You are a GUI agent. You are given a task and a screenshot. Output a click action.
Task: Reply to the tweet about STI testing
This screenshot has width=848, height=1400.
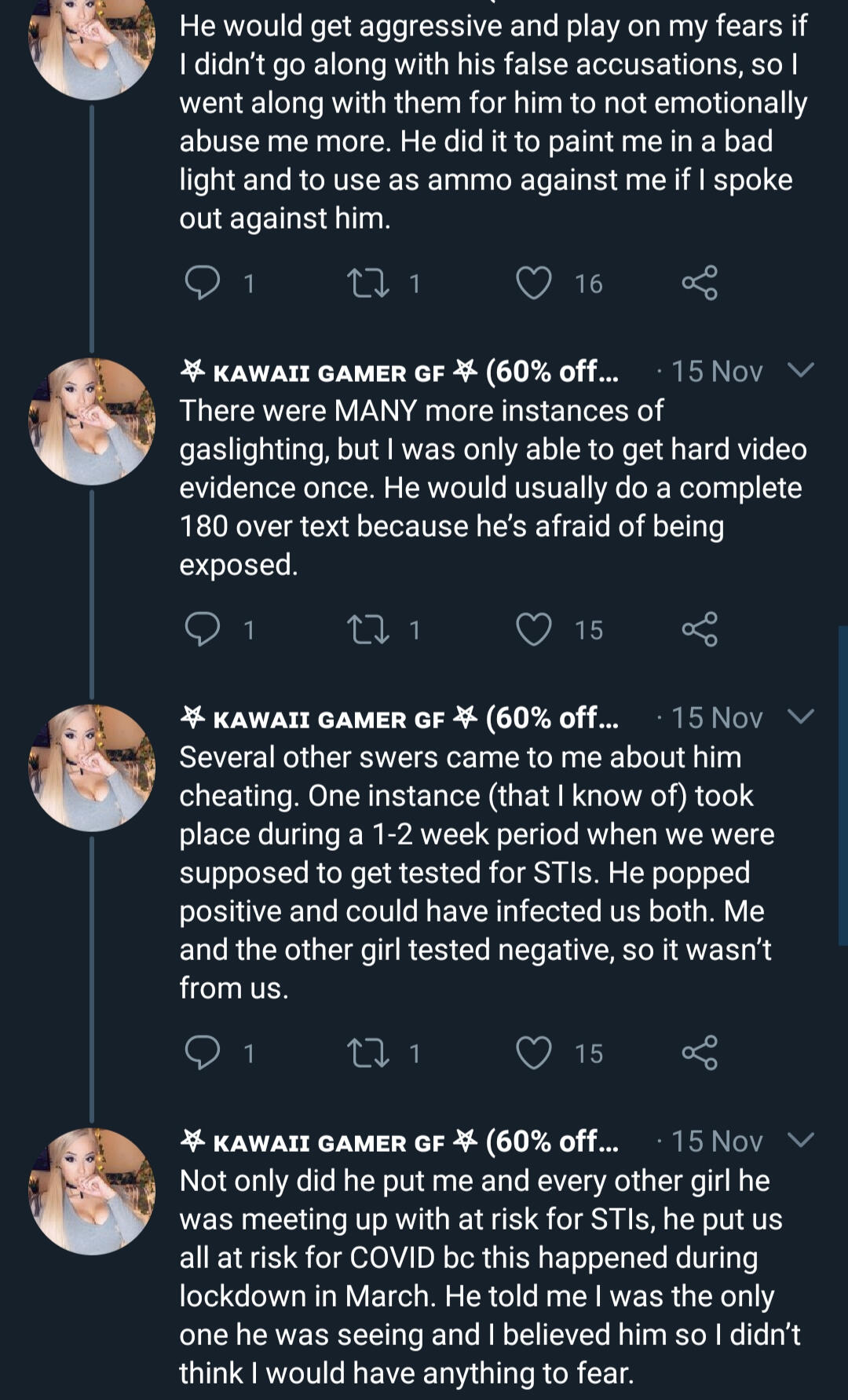click(x=202, y=1054)
